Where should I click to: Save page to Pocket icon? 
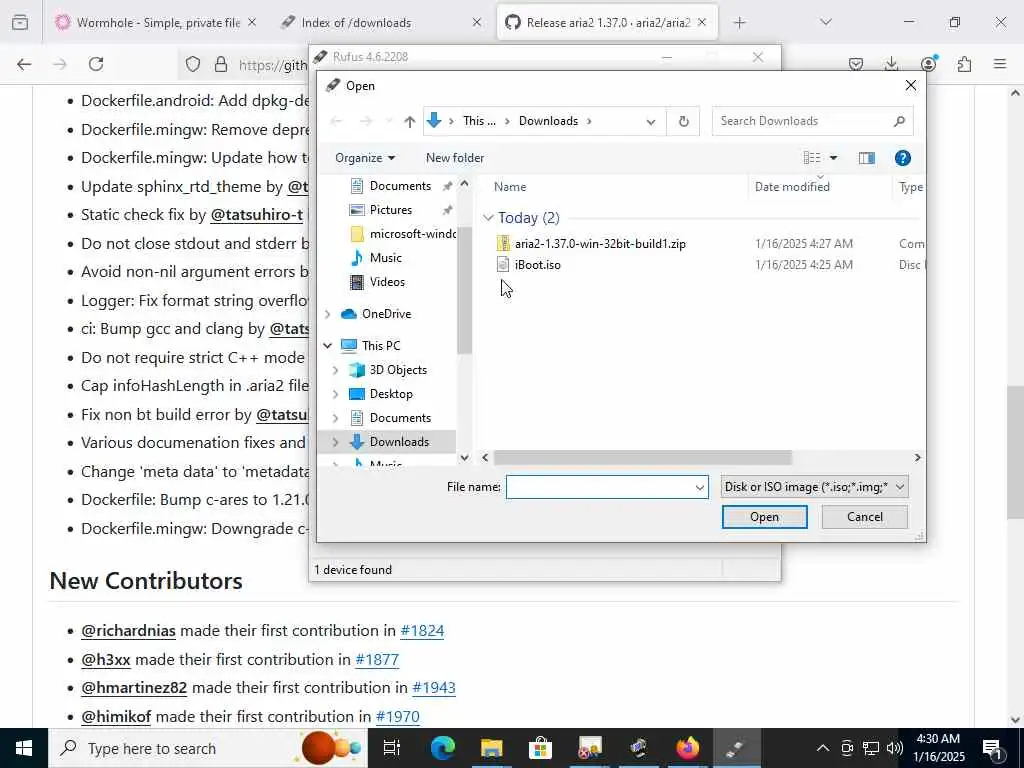[x=856, y=64]
